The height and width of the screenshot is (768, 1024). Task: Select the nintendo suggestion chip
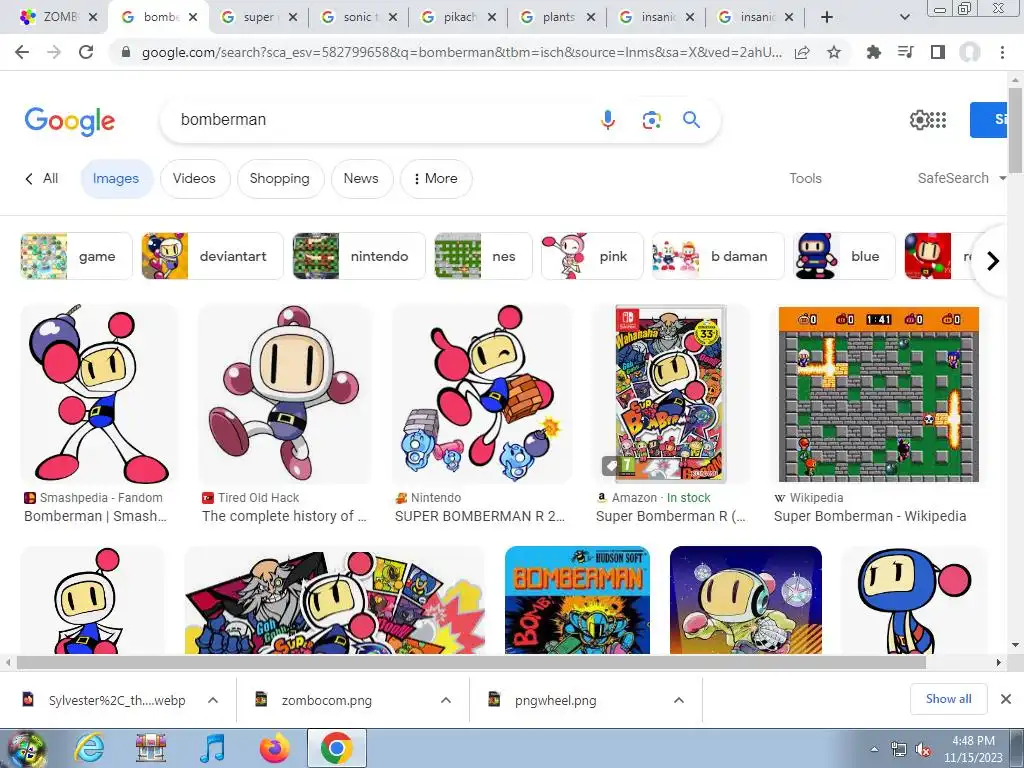359,256
